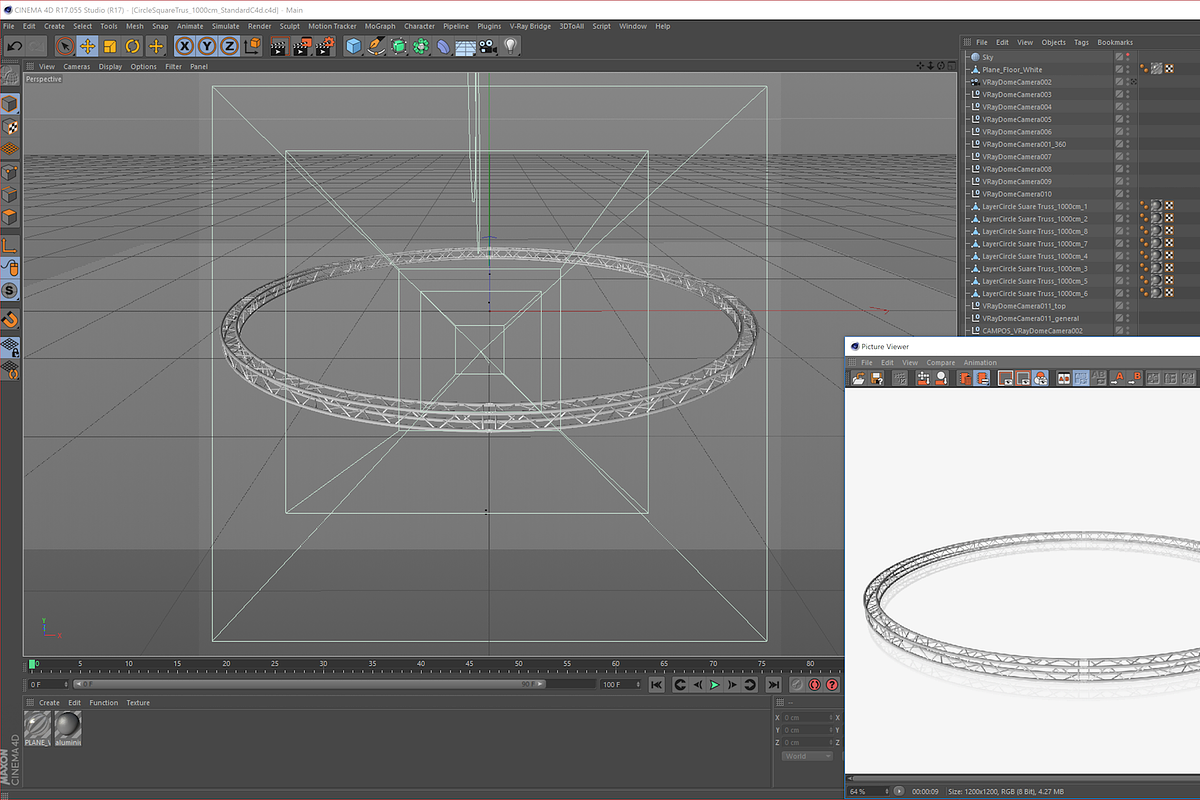Click AB compare icon in Picture Viewer
The width and height of the screenshot is (1200, 800).
(1064, 378)
